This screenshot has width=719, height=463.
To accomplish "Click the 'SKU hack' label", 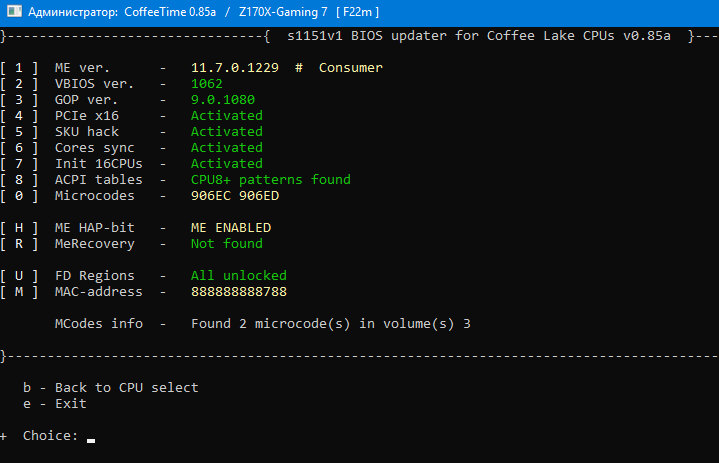I will pyautogui.click(x=87, y=132).
